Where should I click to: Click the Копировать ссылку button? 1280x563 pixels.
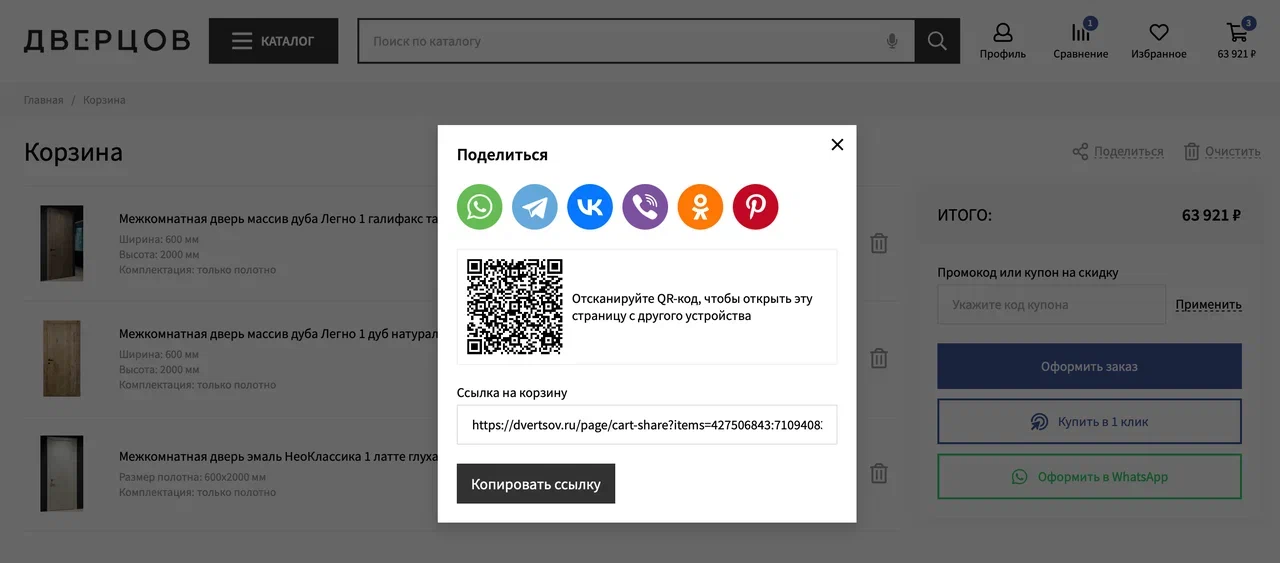coord(536,484)
